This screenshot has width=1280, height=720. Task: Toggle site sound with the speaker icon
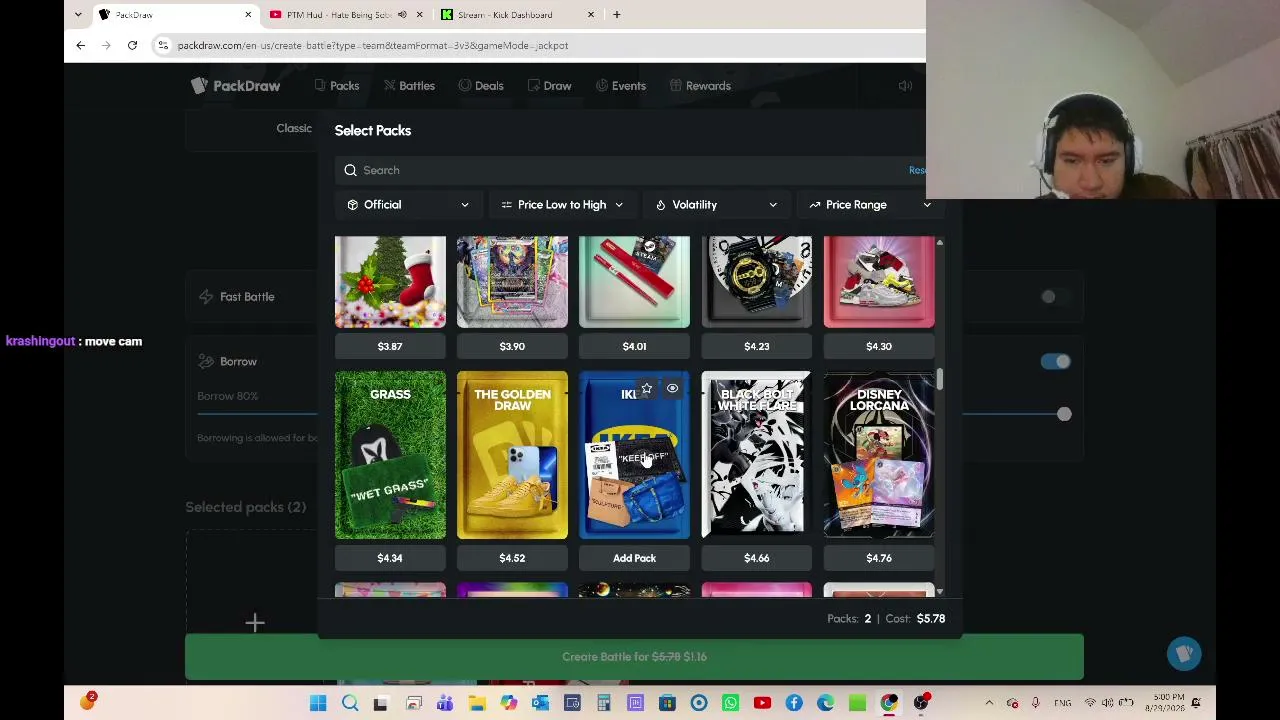tap(905, 86)
